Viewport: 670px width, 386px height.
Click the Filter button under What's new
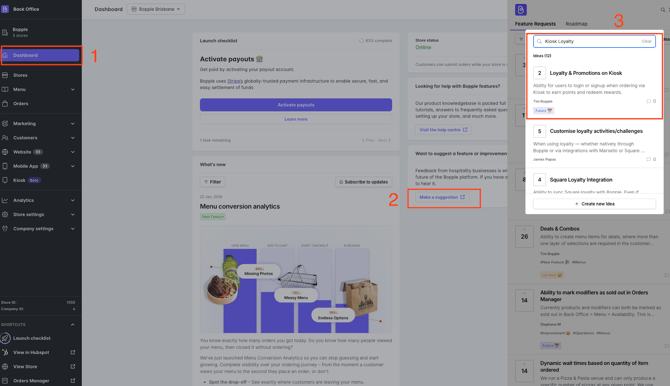[x=212, y=182]
